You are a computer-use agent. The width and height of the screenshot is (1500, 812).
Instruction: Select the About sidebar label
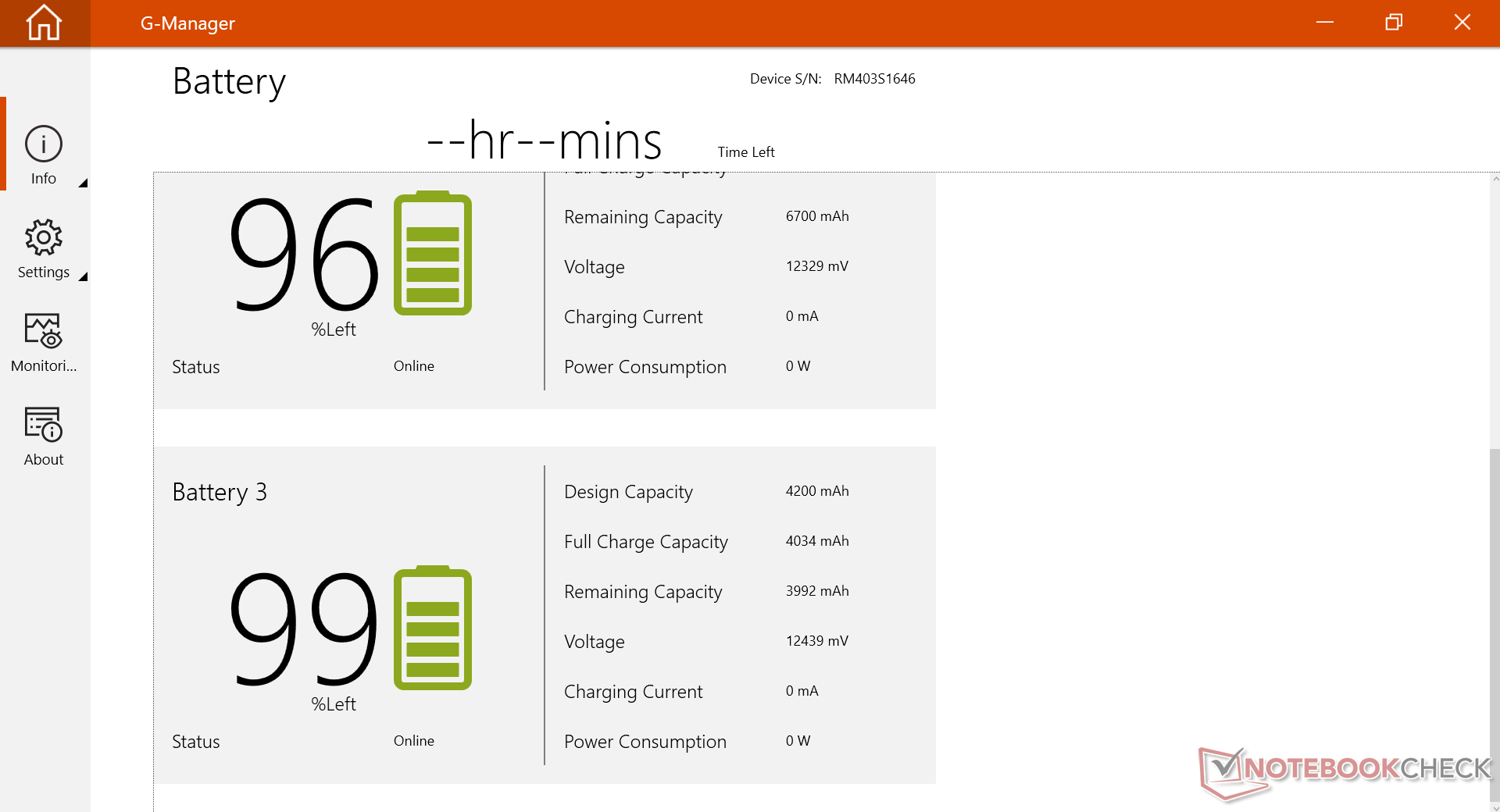[44, 460]
